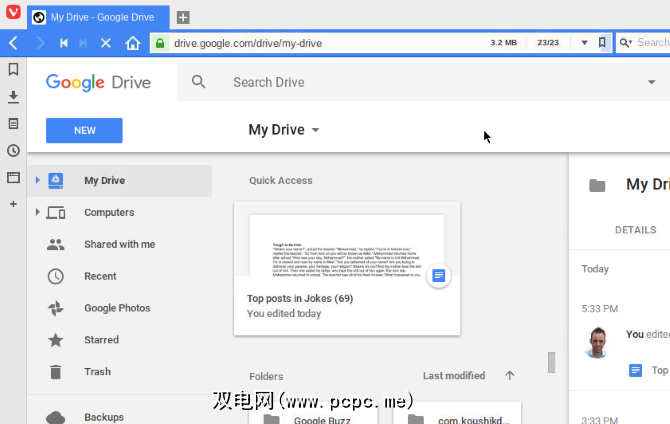
Task: Open Vivaldi window panel
Action: pyautogui.click(x=13, y=177)
